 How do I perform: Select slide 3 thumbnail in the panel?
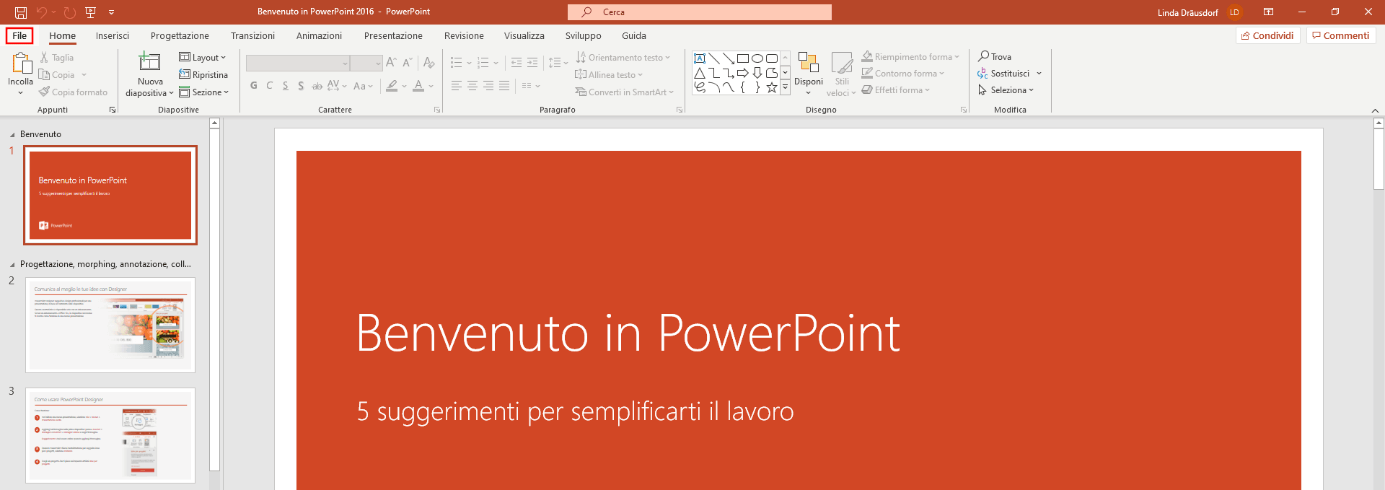110,435
